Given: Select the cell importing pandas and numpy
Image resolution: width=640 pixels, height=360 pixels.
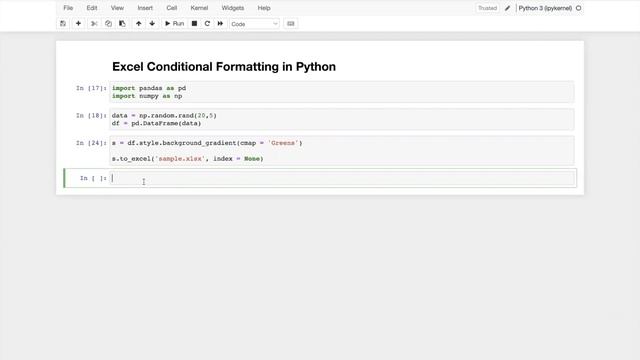Looking at the screenshot, I should [x=342, y=92].
